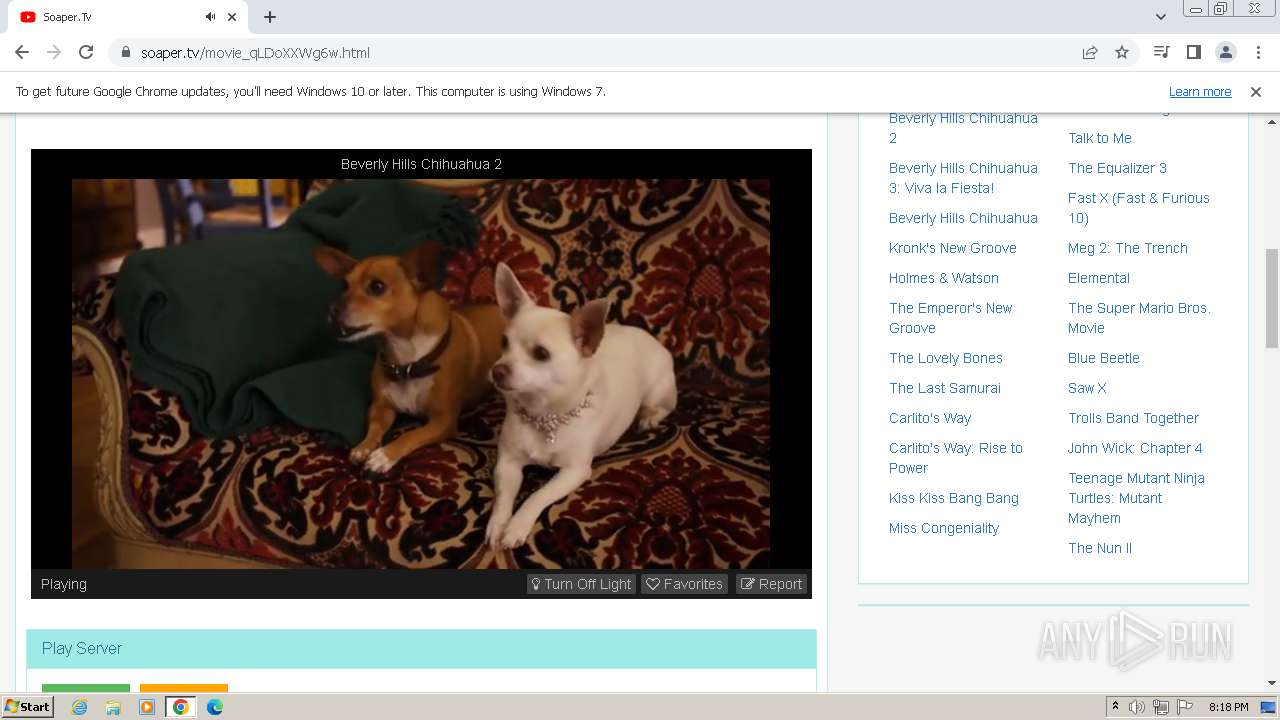Image resolution: width=1280 pixels, height=720 pixels.
Task: Open the Chrome side panel
Action: coord(1193,52)
